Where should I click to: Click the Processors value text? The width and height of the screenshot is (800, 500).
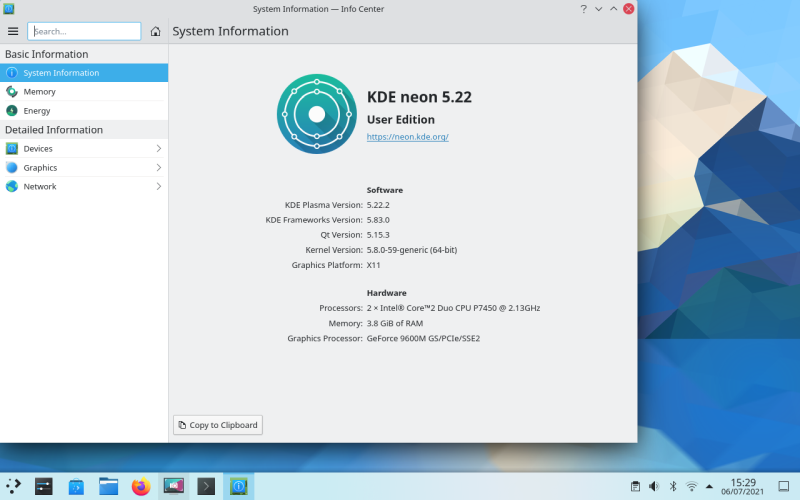(x=453, y=308)
